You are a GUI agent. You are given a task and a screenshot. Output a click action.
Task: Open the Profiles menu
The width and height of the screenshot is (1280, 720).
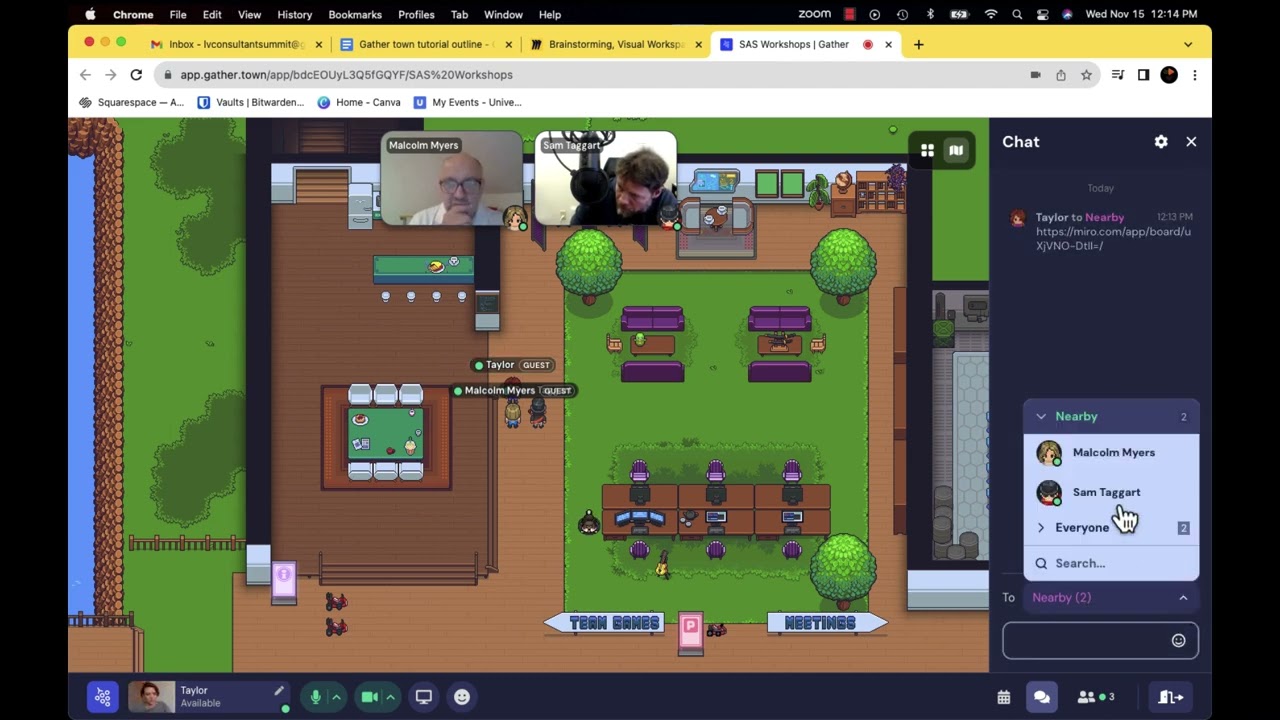point(416,15)
